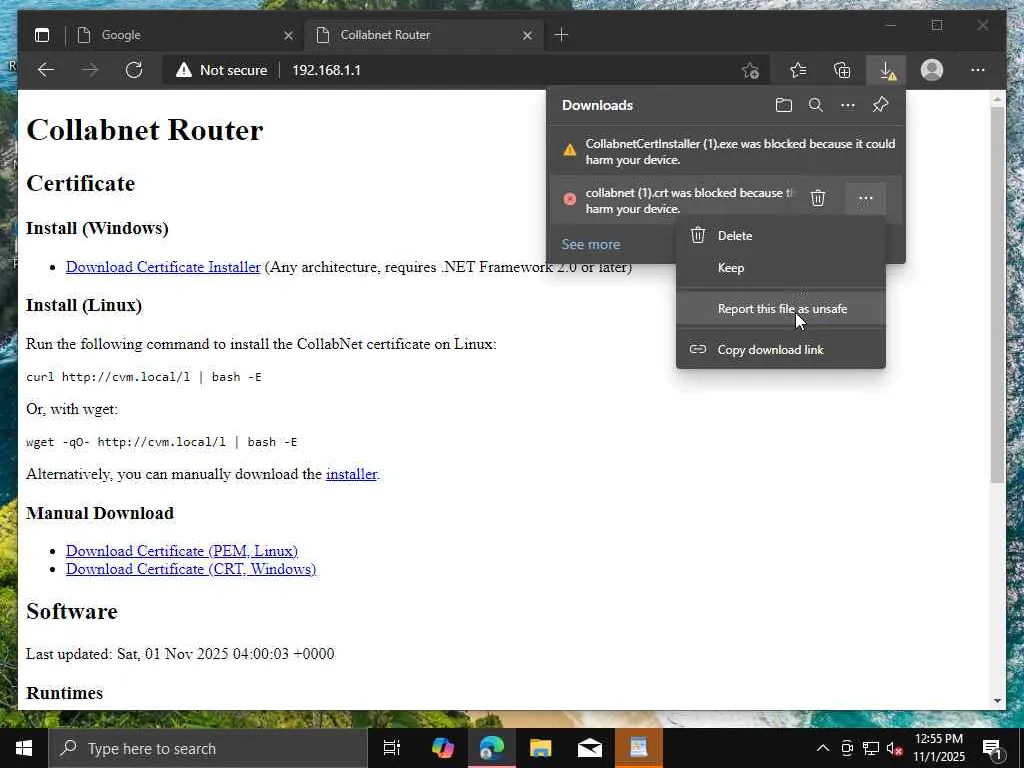This screenshot has width=1024, height=768.
Task: Click the Not secure warning indicator
Action: (x=221, y=70)
